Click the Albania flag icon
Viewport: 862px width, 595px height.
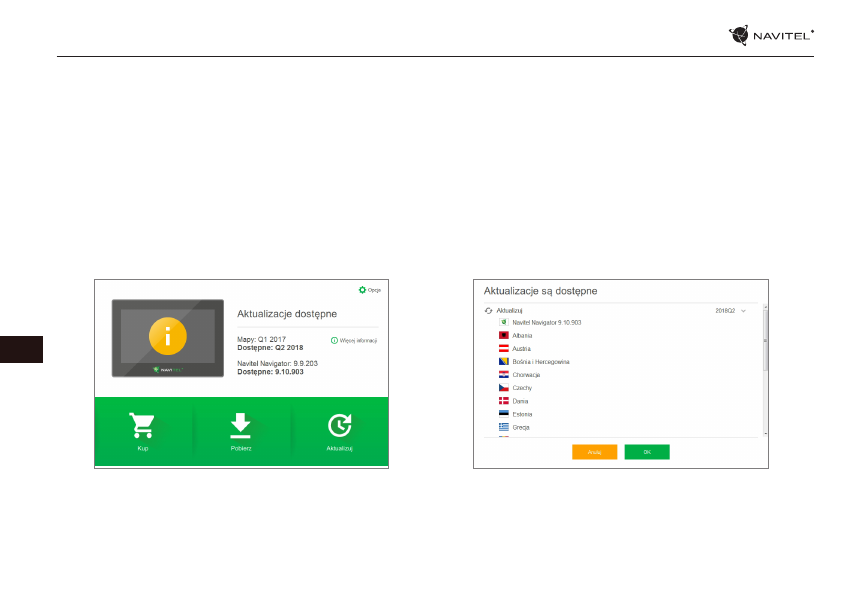coord(504,336)
